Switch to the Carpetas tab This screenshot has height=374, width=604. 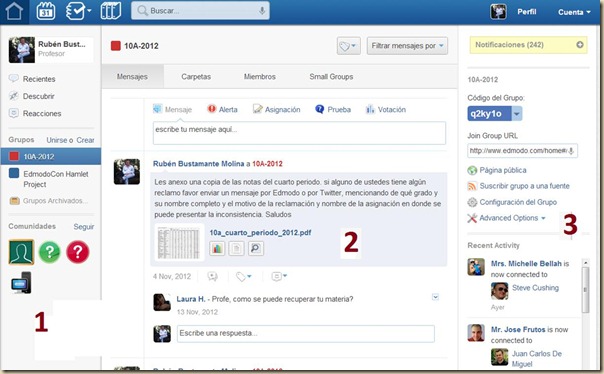tap(196, 77)
